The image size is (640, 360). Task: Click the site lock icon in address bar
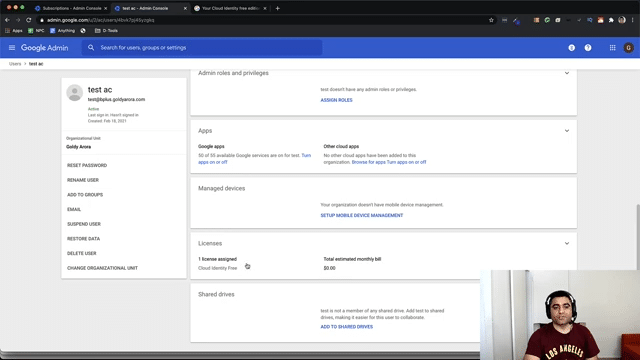tap(42, 20)
